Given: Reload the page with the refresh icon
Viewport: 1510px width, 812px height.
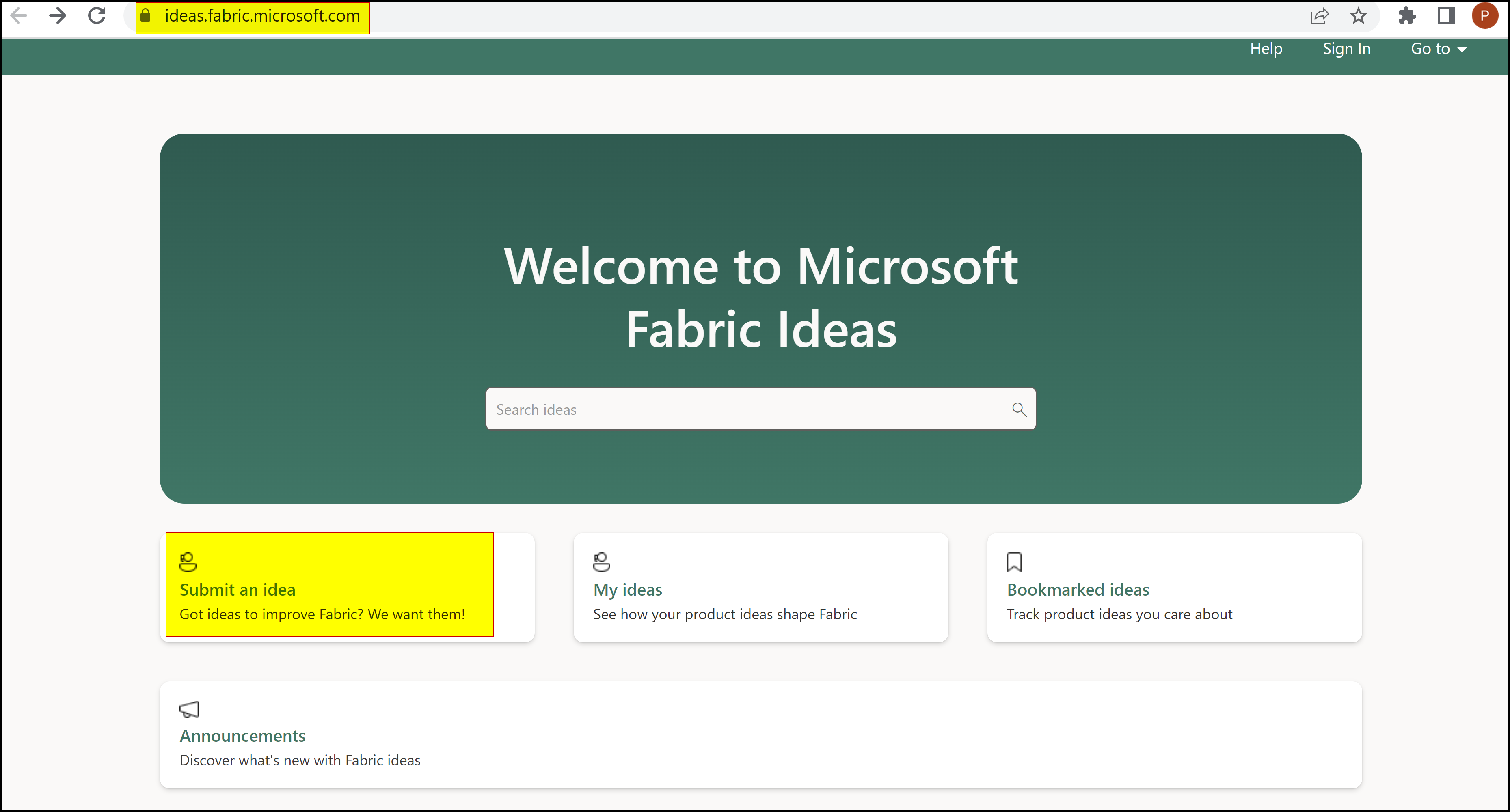Looking at the screenshot, I should pos(97,16).
